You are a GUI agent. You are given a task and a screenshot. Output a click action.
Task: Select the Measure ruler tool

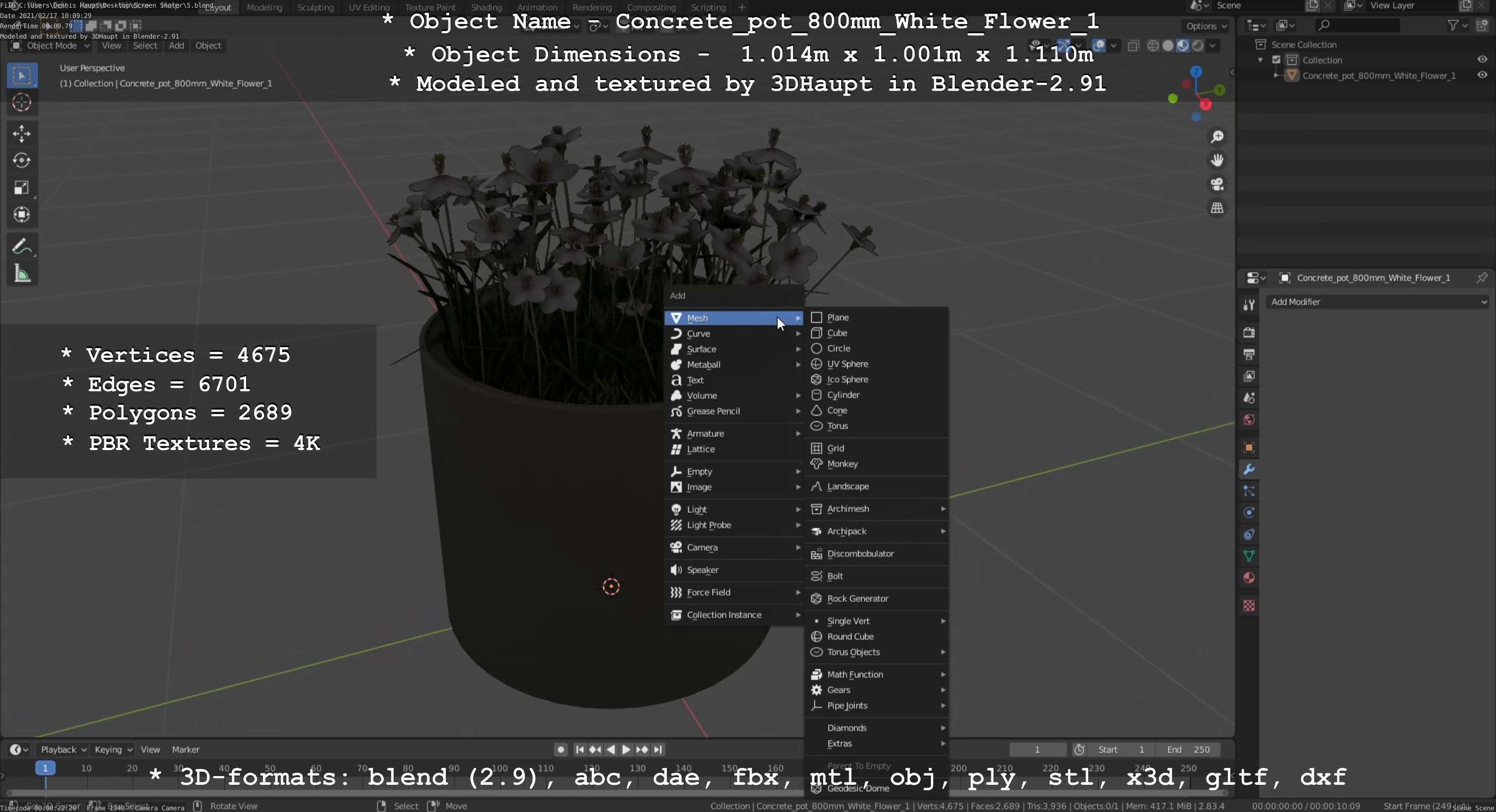click(21, 273)
